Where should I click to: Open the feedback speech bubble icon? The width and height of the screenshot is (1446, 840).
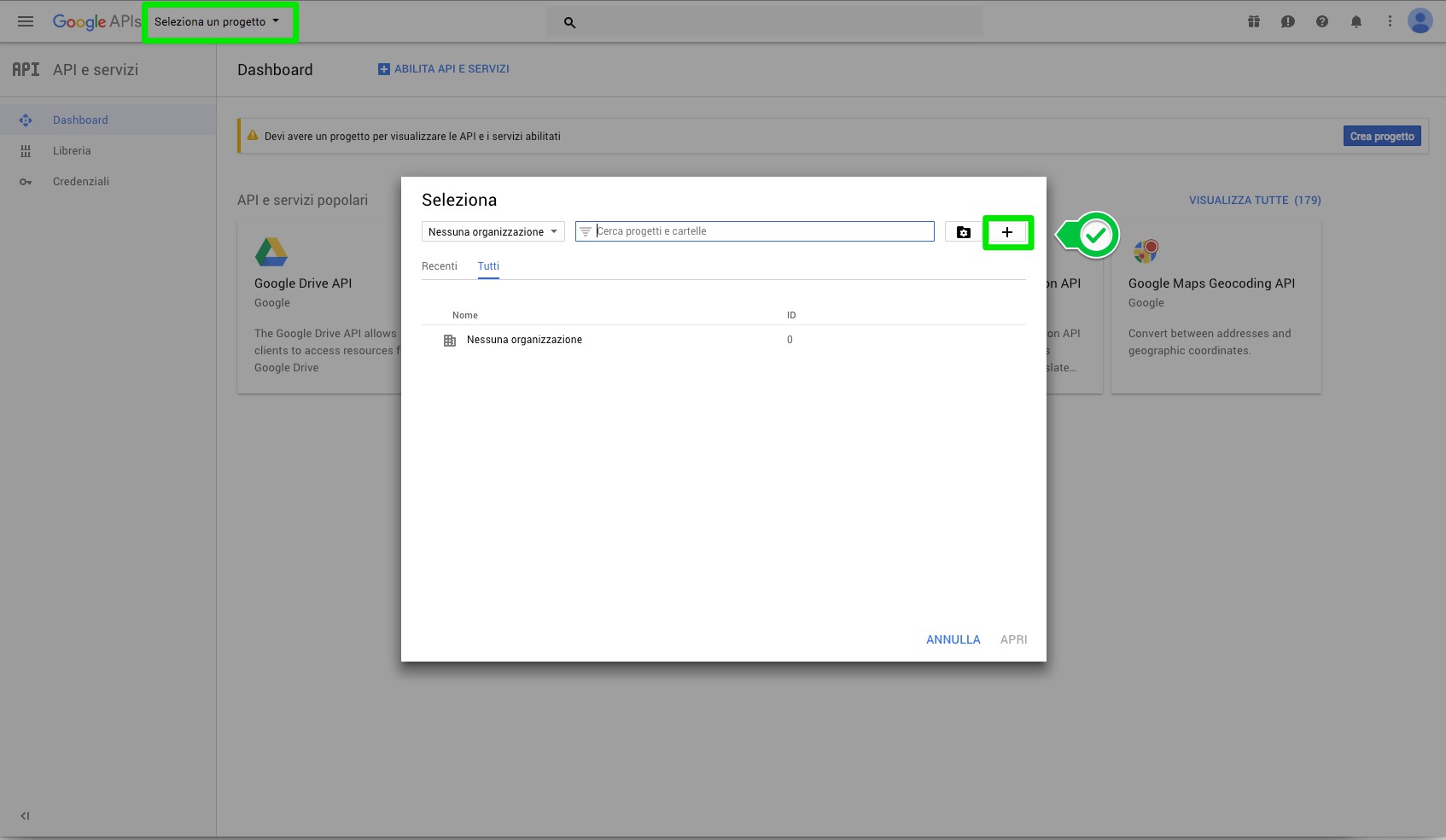1287,21
